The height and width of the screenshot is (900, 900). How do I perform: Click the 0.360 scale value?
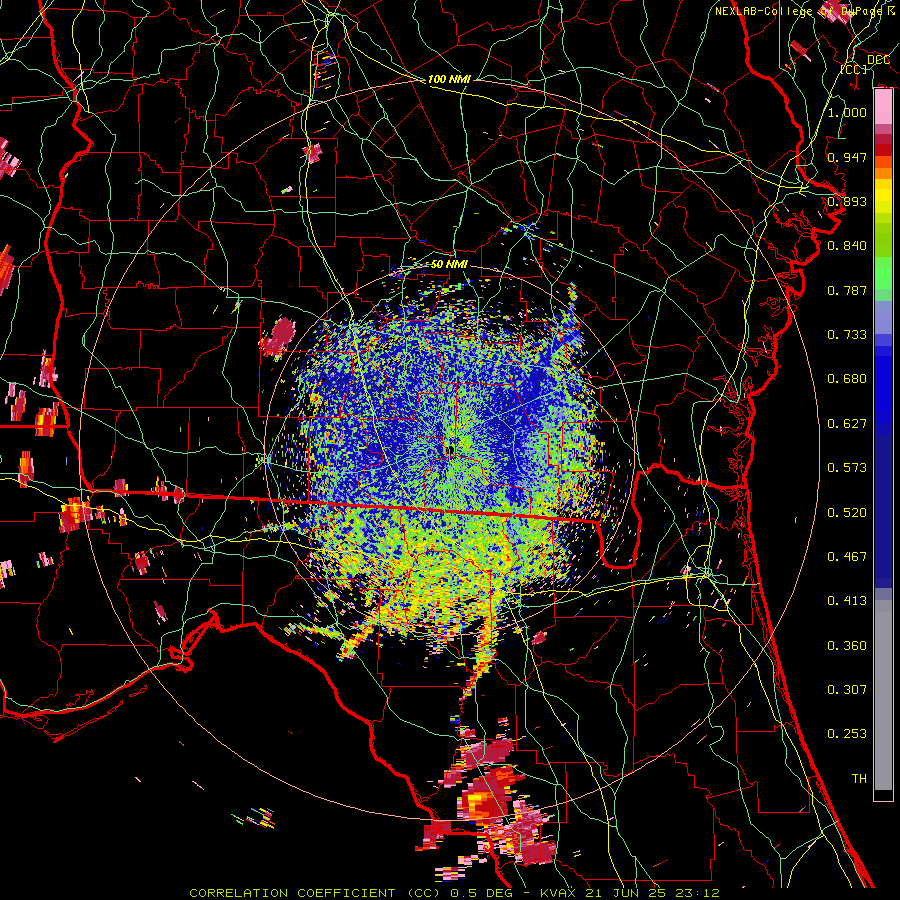pyautogui.click(x=847, y=646)
